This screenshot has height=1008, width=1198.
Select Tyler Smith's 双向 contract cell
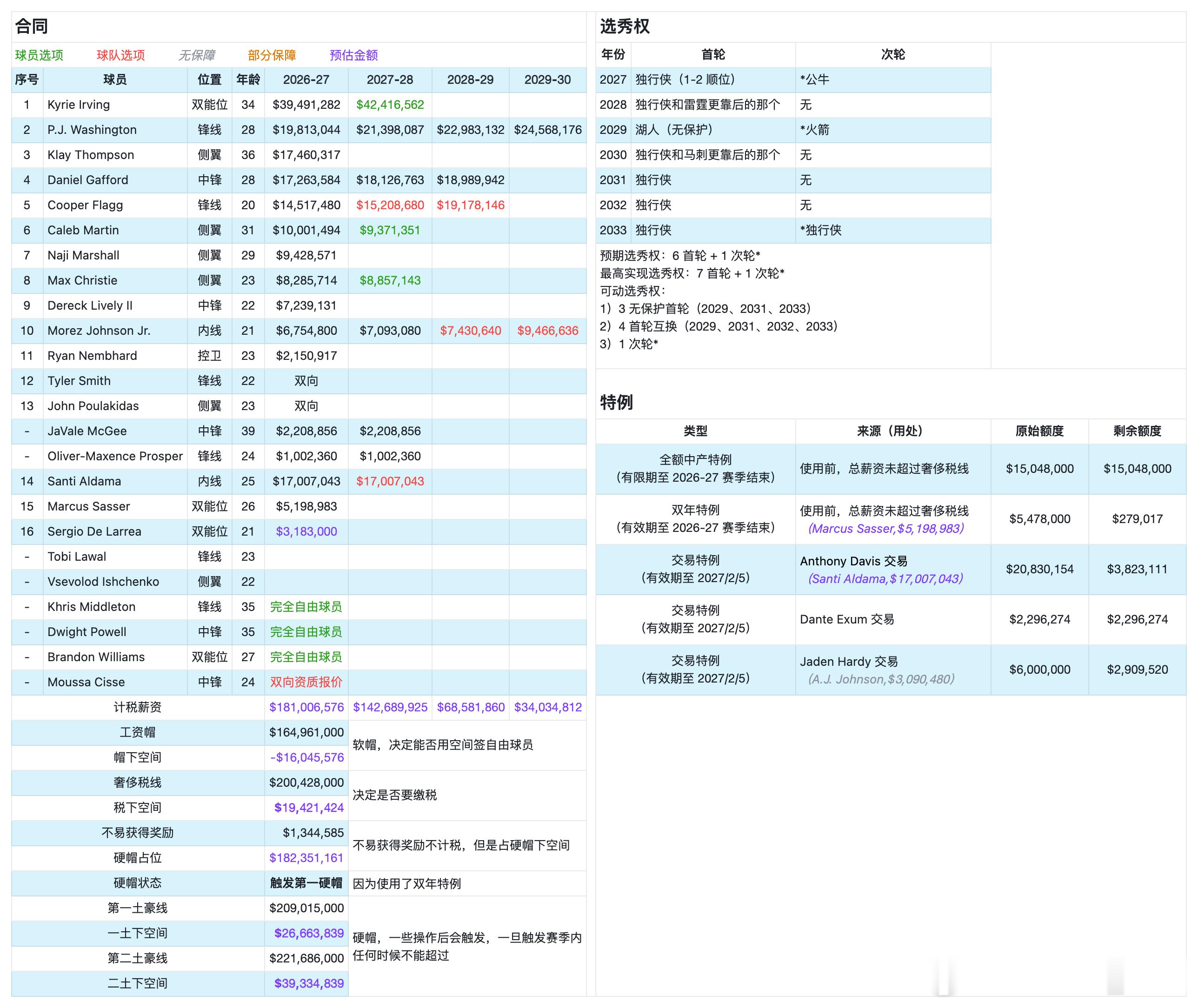coord(306,381)
